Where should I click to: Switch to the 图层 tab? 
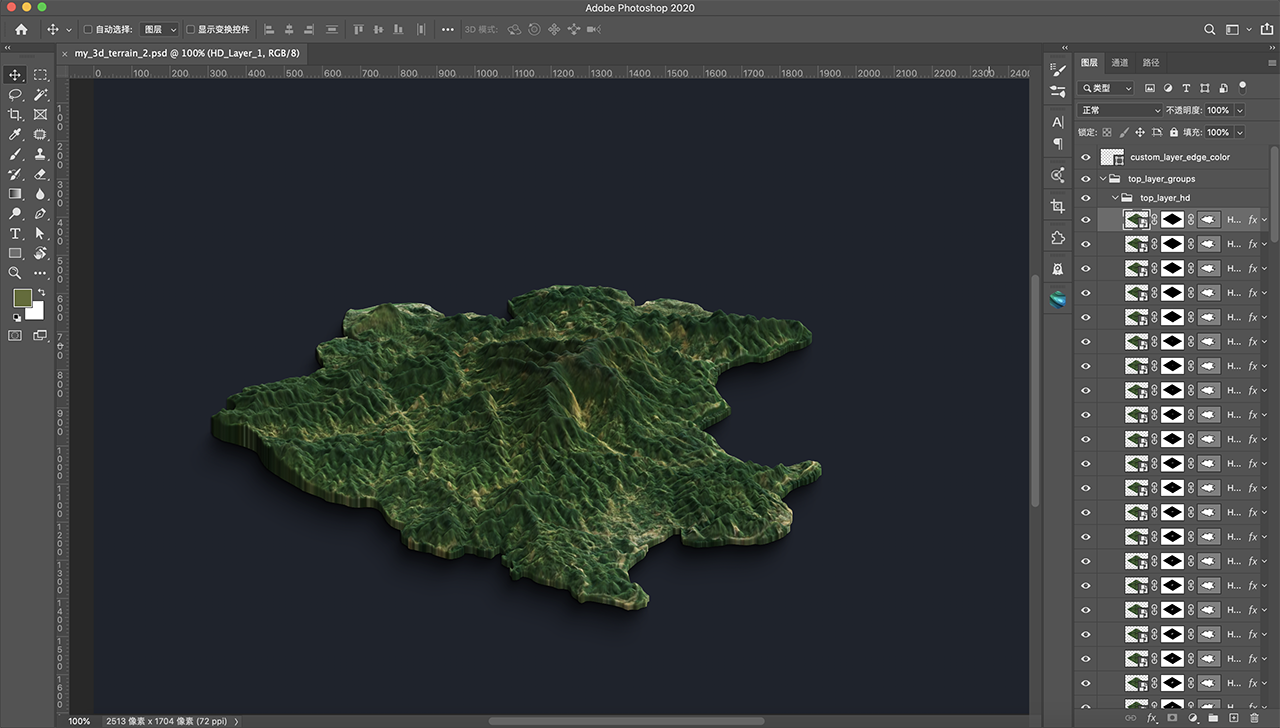[x=1089, y=62]
